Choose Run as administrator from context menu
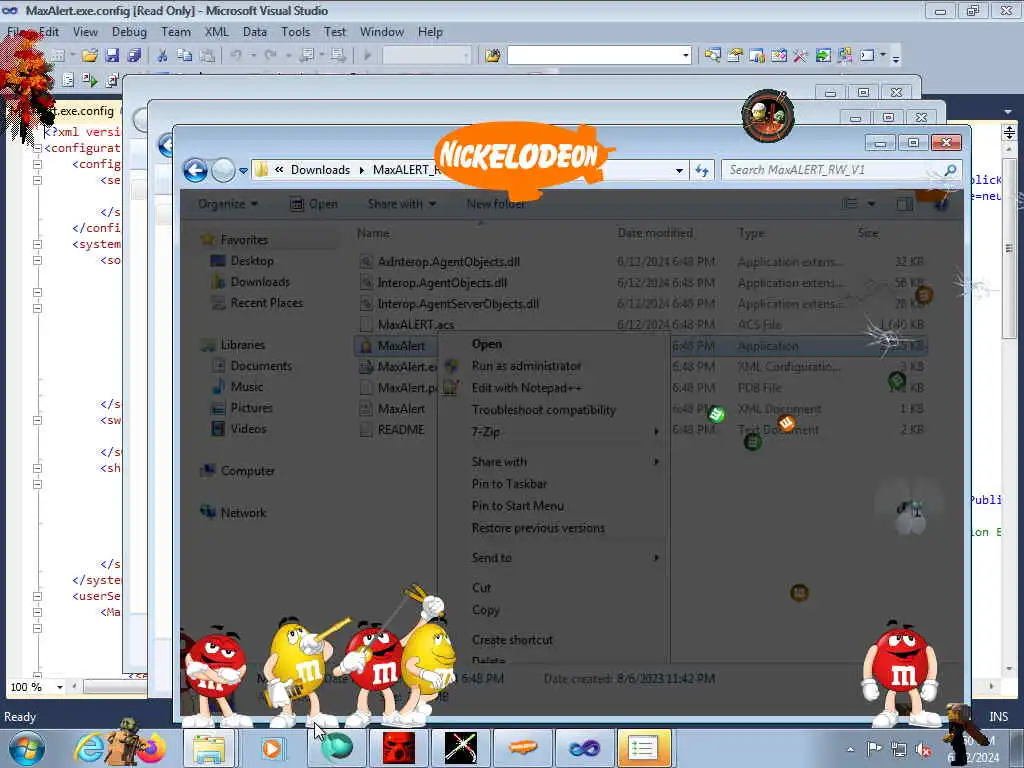The height and width of the screenshot is (768, 1024). coord(526,366)
